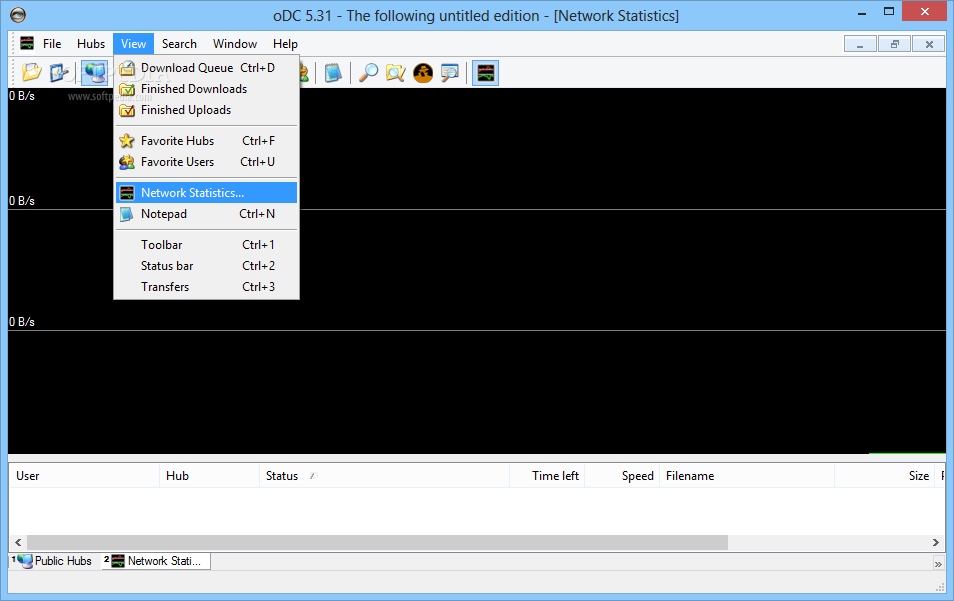Viewport: 954px width, 601px height.
Task: Open the File menu
Action: [52, 44]
